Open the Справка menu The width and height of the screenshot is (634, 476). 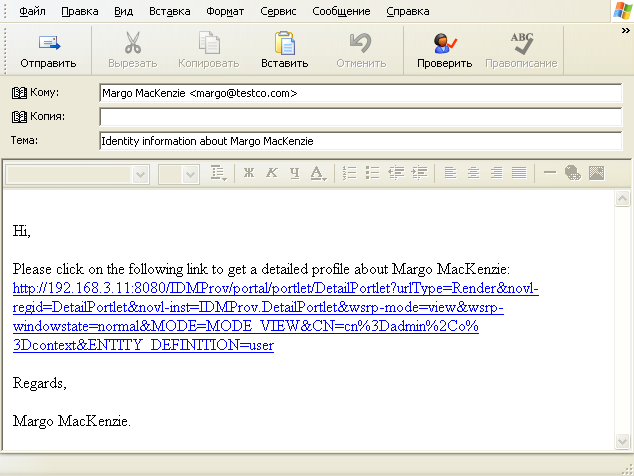(x=408, y=11)
